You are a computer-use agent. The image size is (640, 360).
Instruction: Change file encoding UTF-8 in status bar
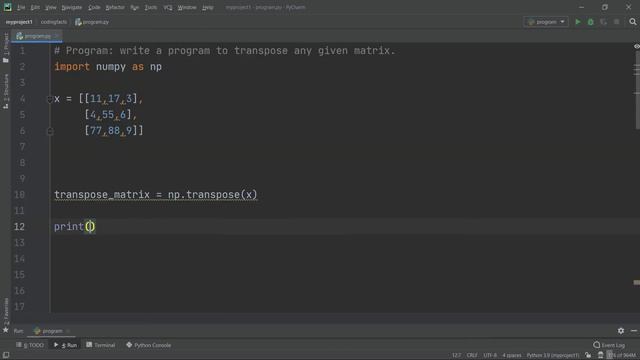[490, 356]
